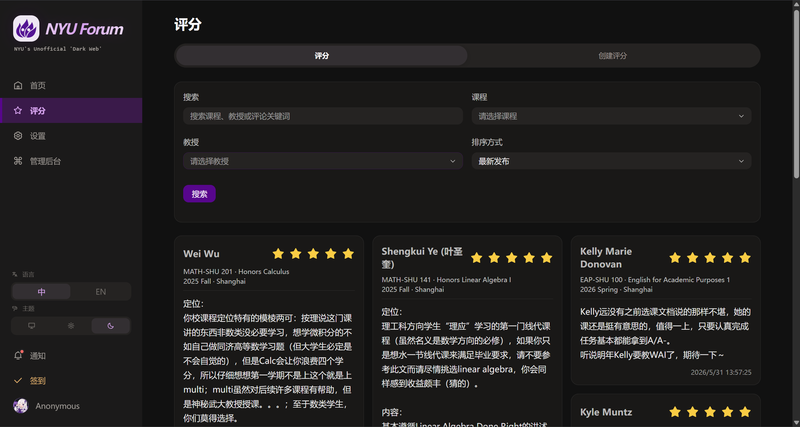
Task: Open the 管理后台 command icon
Action: [18, 161]
